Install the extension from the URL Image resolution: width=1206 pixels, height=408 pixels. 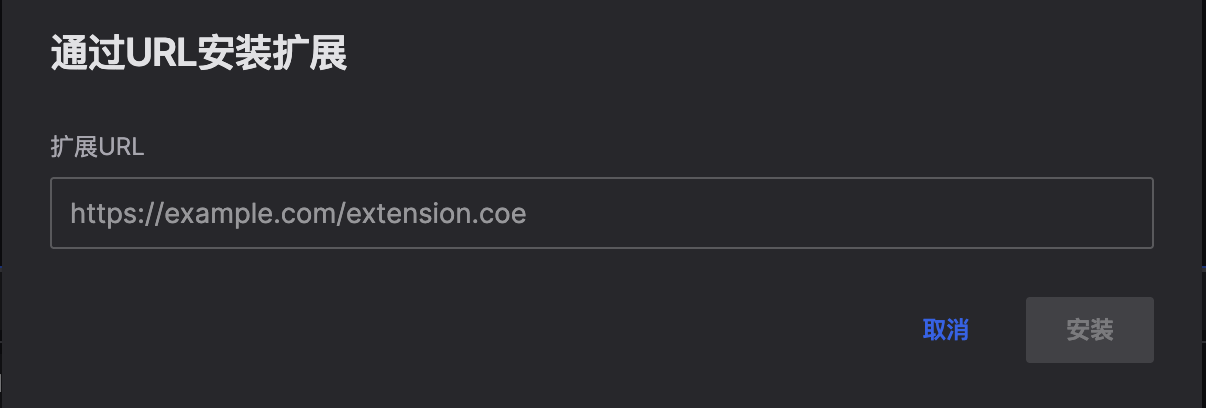pyautogui.click(x=1089, y=330)
